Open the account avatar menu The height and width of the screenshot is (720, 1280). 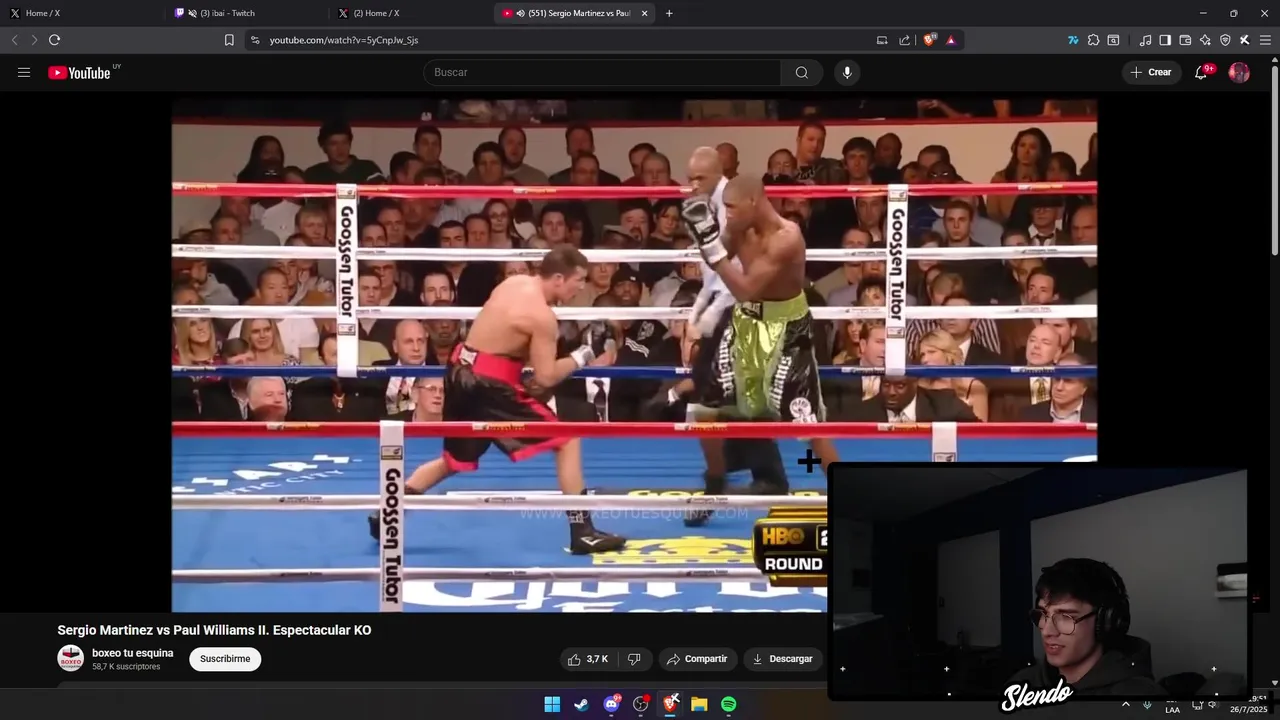point(1239,72)
